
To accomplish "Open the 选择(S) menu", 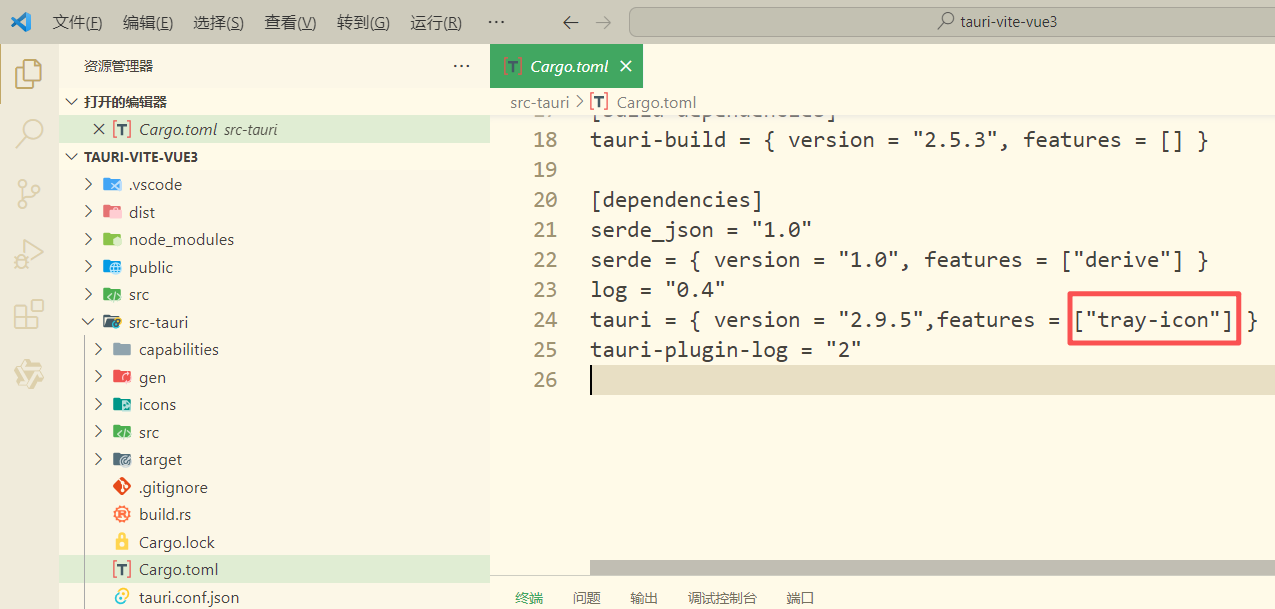I will [218, 22].
